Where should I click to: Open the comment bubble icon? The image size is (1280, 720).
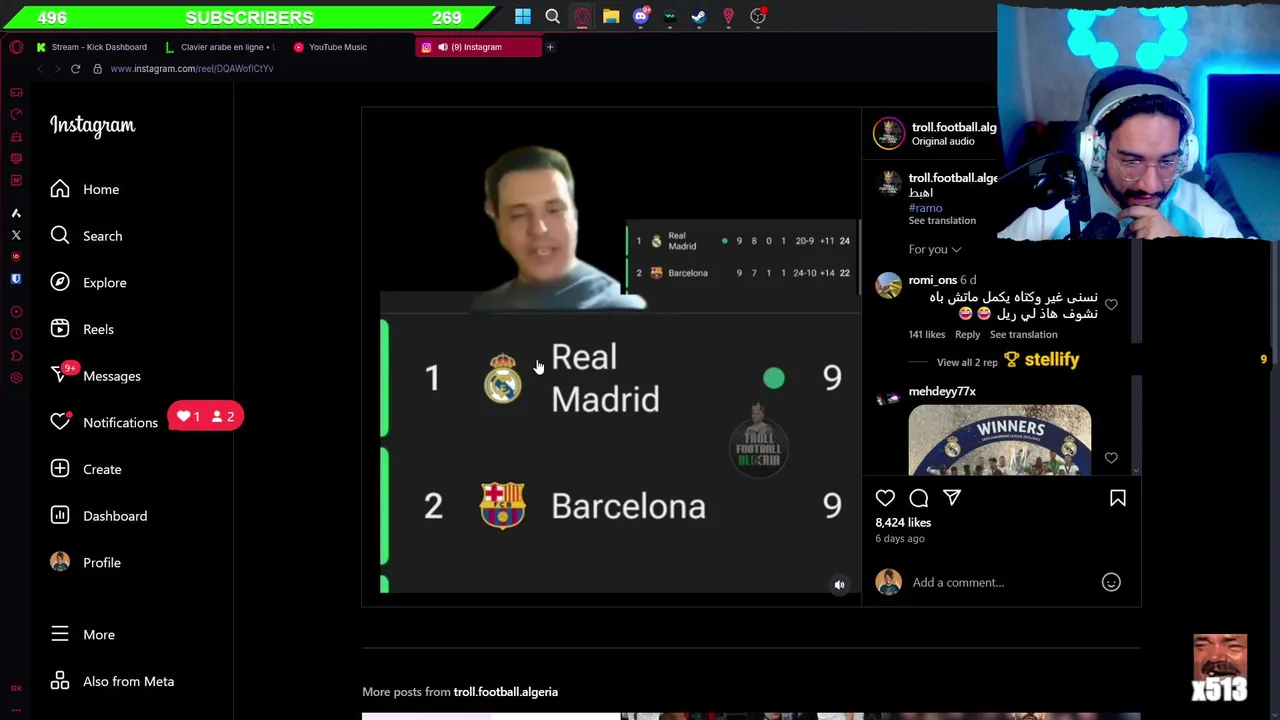point(919,498)
